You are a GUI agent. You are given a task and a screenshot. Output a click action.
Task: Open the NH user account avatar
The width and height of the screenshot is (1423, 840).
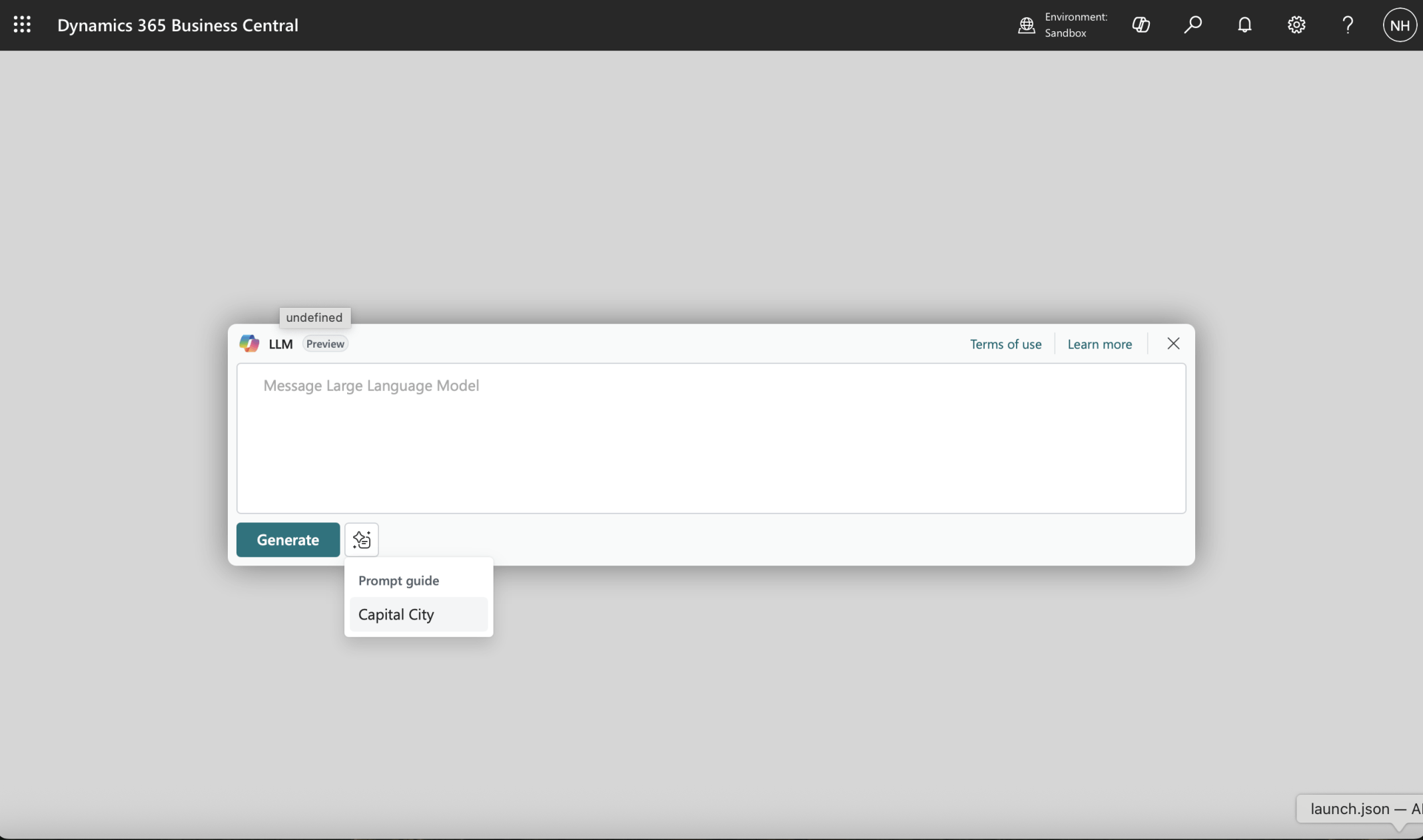pyautogui.click(x=1399, y=25)
